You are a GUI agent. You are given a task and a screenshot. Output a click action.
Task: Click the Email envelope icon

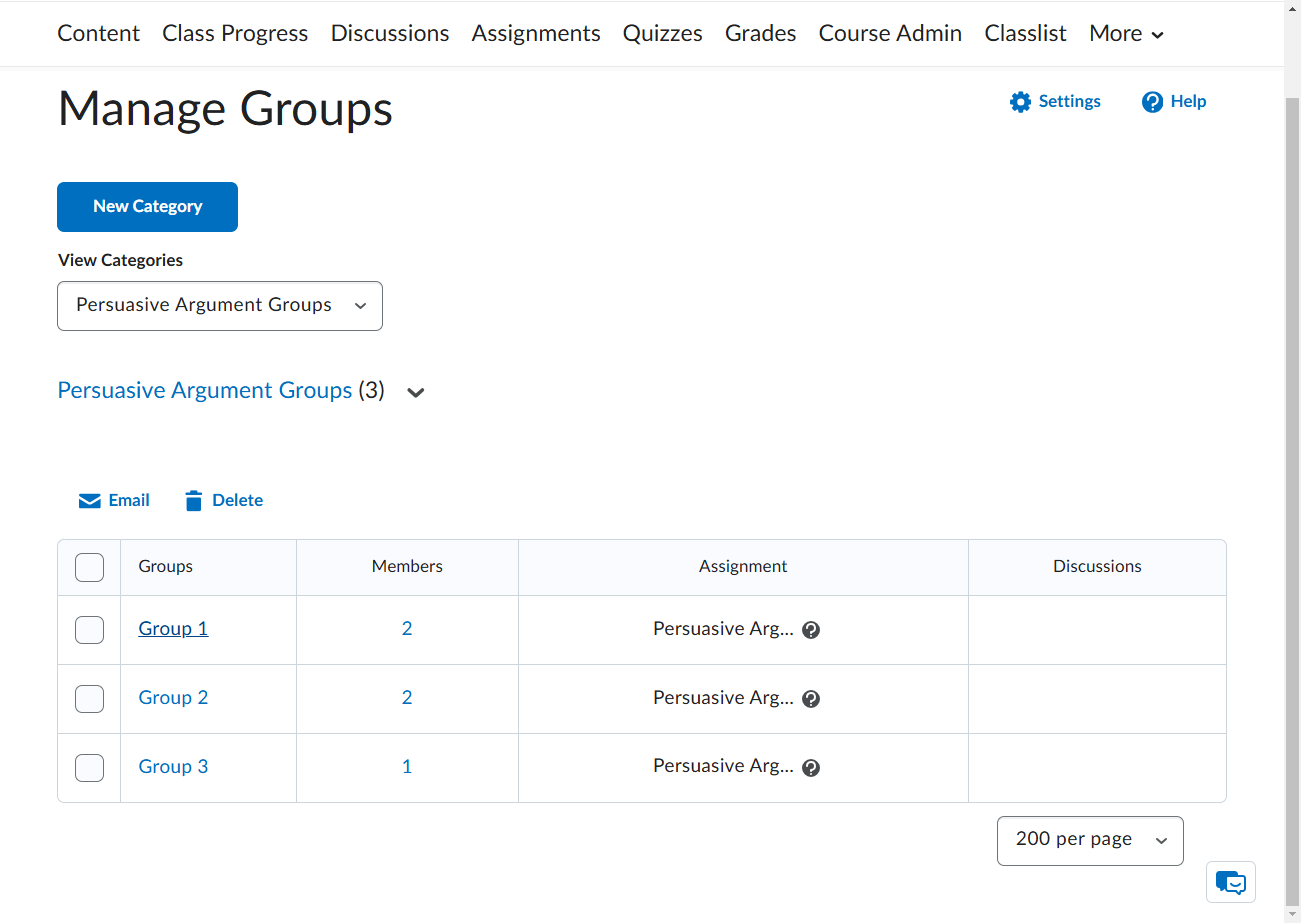(x=90, y=501)
